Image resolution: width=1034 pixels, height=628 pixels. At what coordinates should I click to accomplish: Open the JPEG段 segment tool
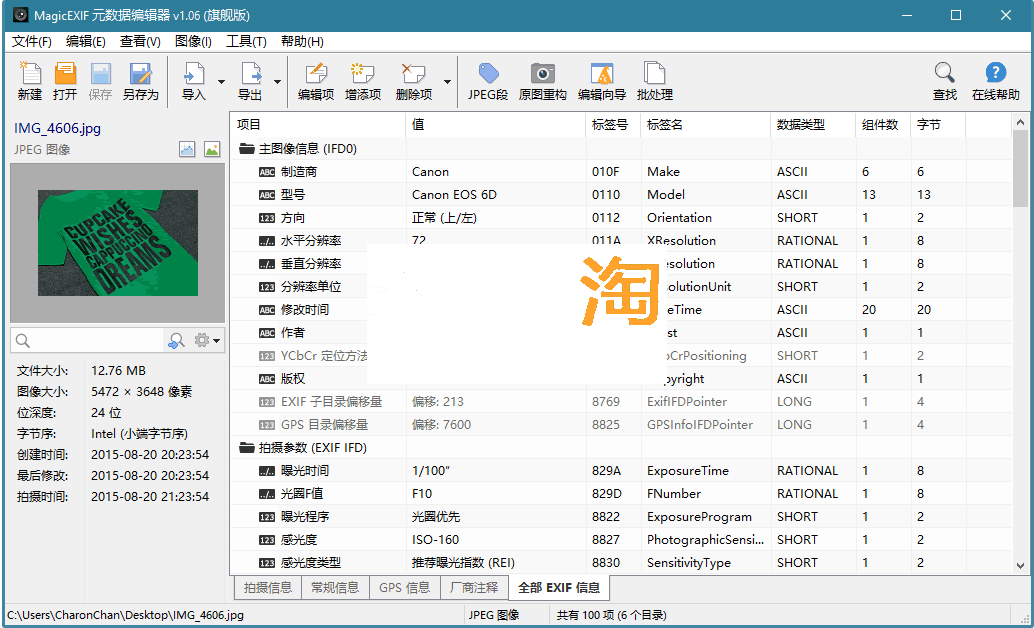[488, 81]
